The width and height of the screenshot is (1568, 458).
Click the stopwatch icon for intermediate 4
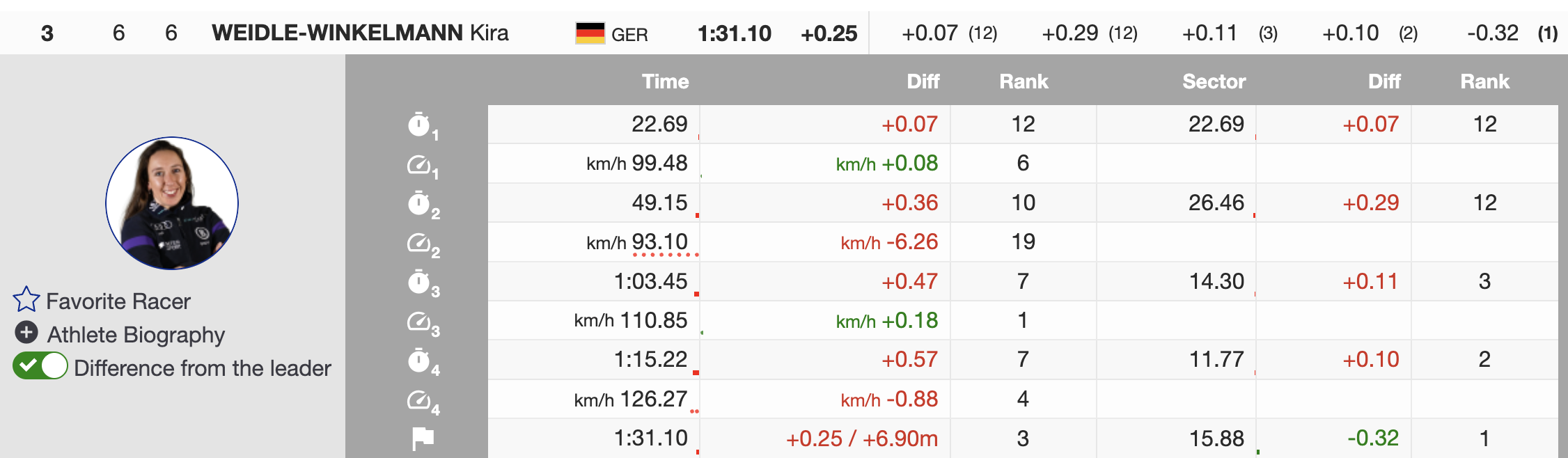click(x=419, y=361)
